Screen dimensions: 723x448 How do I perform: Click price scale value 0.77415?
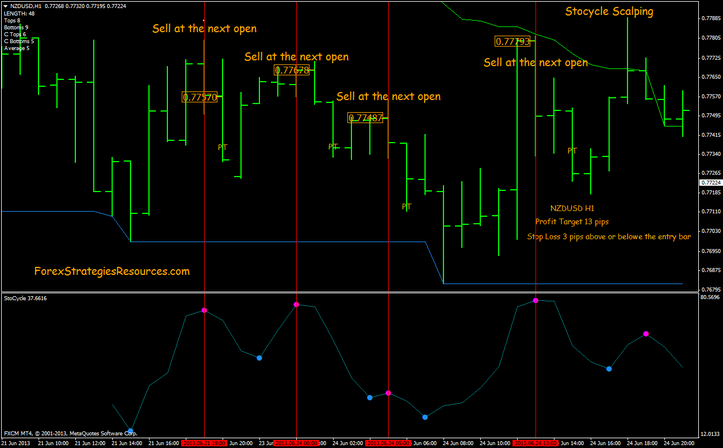pyautogui.click(x=711, y=135)
